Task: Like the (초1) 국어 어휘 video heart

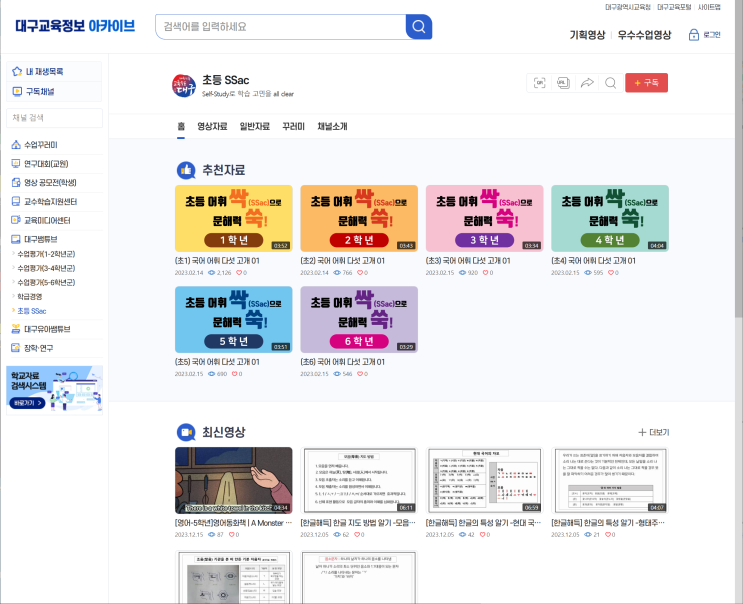Action: click(x=239, y=273)
